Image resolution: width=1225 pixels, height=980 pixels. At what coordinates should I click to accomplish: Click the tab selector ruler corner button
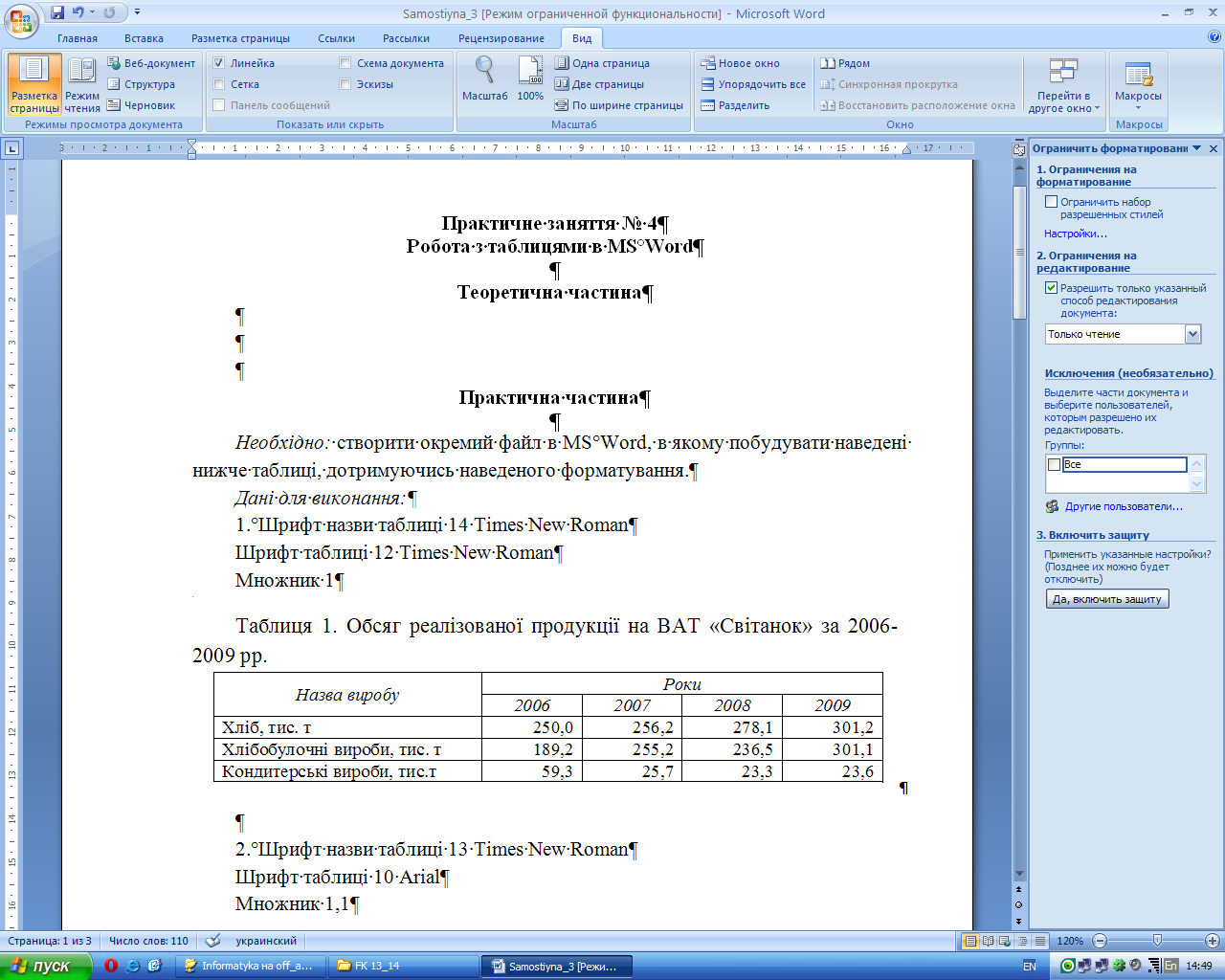click(11, 148)
